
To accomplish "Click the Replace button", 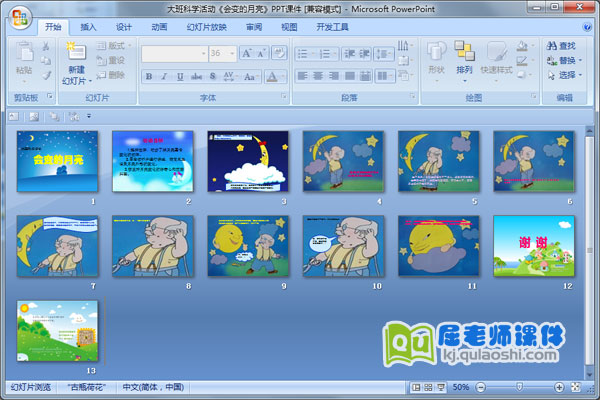I will pos(564,60).
